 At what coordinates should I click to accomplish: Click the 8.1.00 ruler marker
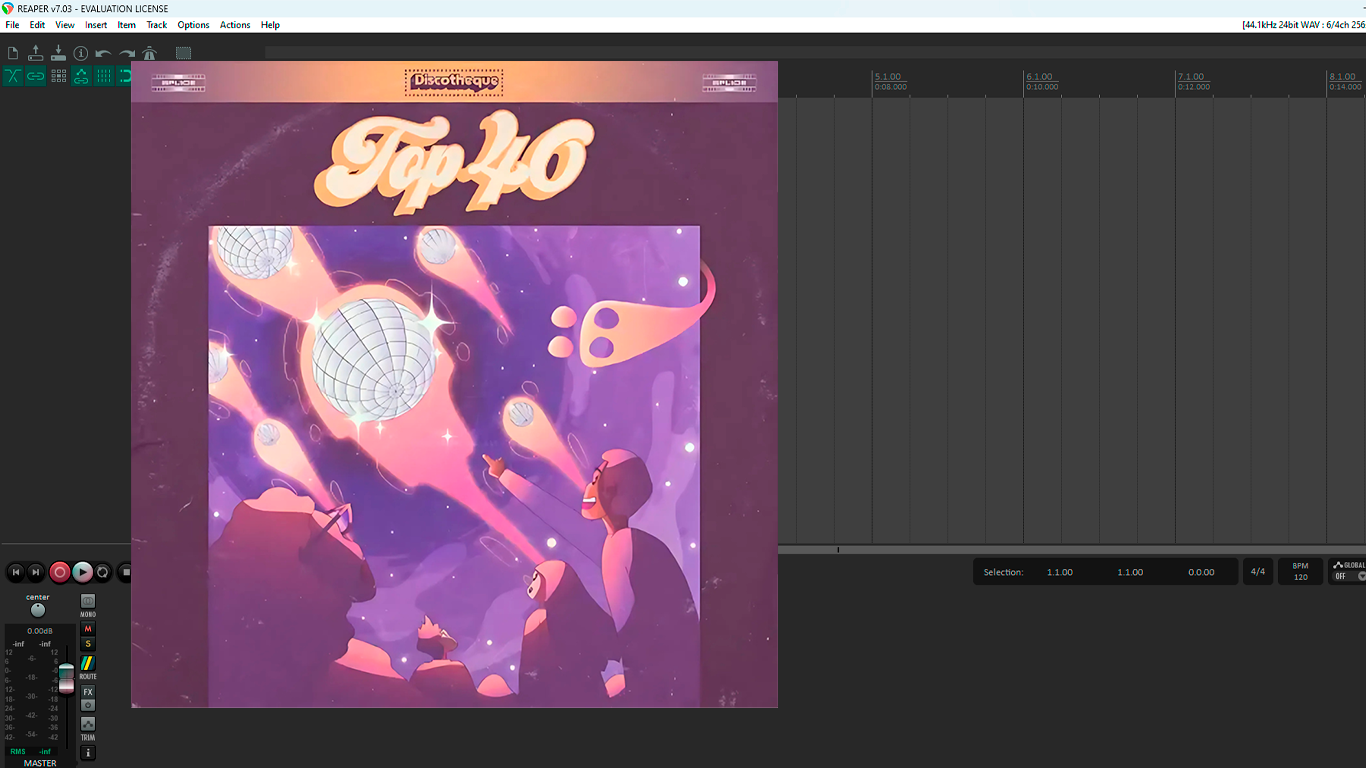tap(1343, 77)
